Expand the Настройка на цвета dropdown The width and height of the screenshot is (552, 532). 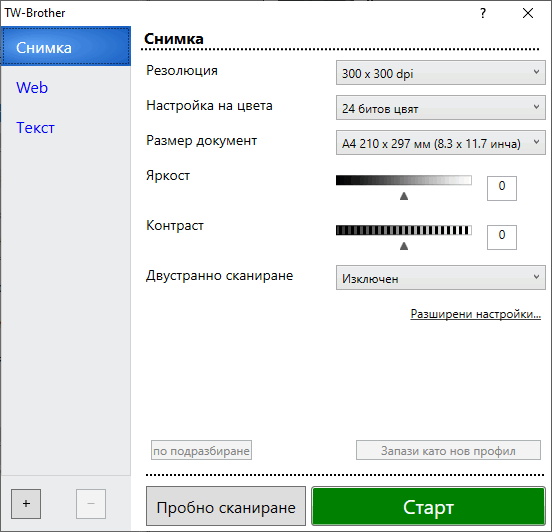click(x=441, y=108)
